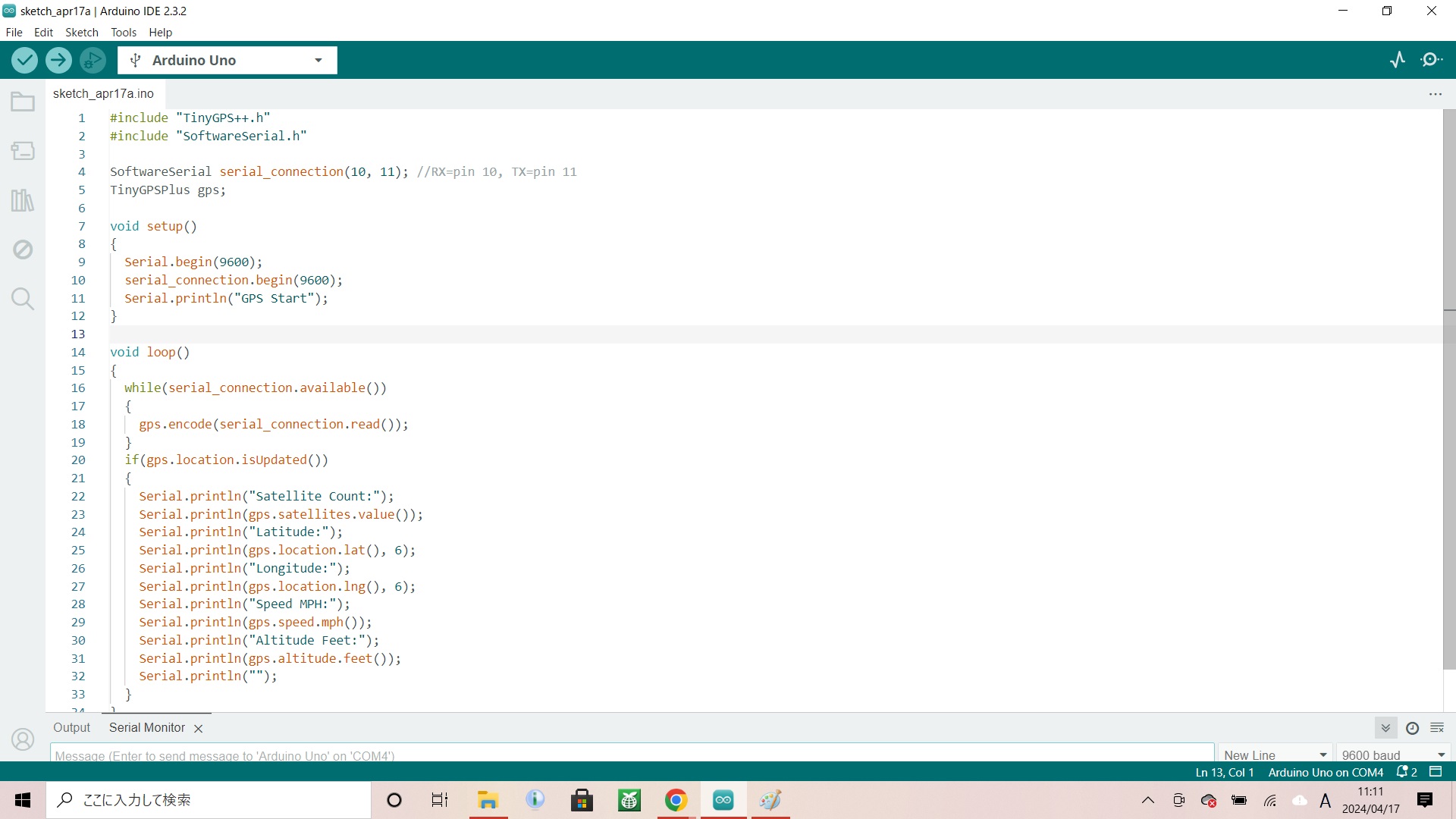
Task: Open the Paint app taskbar icon
Action: pos(770,800)
